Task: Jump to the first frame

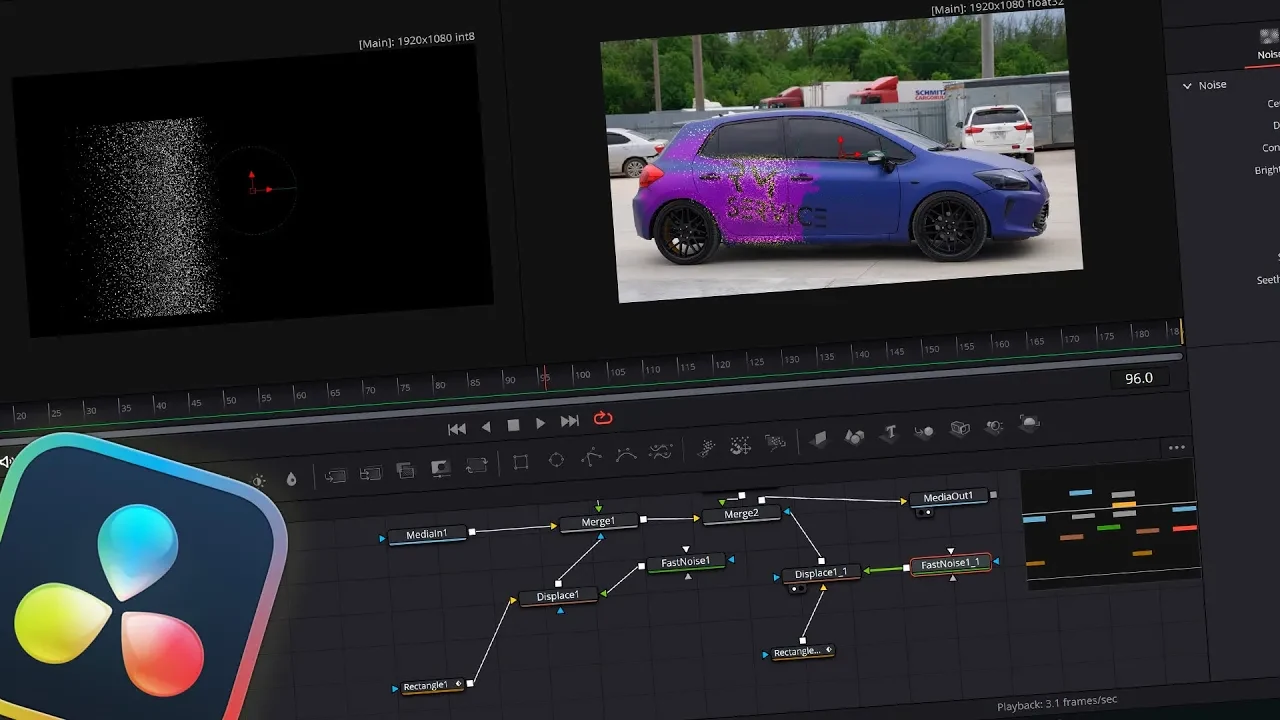Action: point(457,428)
